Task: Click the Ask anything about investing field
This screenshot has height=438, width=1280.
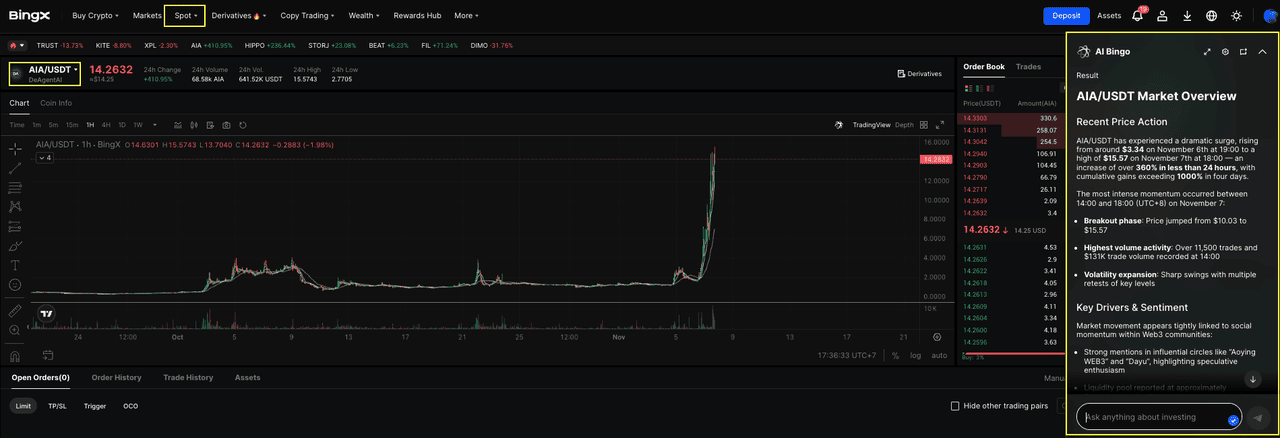Action: pyautogui.click(x=1155, y=417)
